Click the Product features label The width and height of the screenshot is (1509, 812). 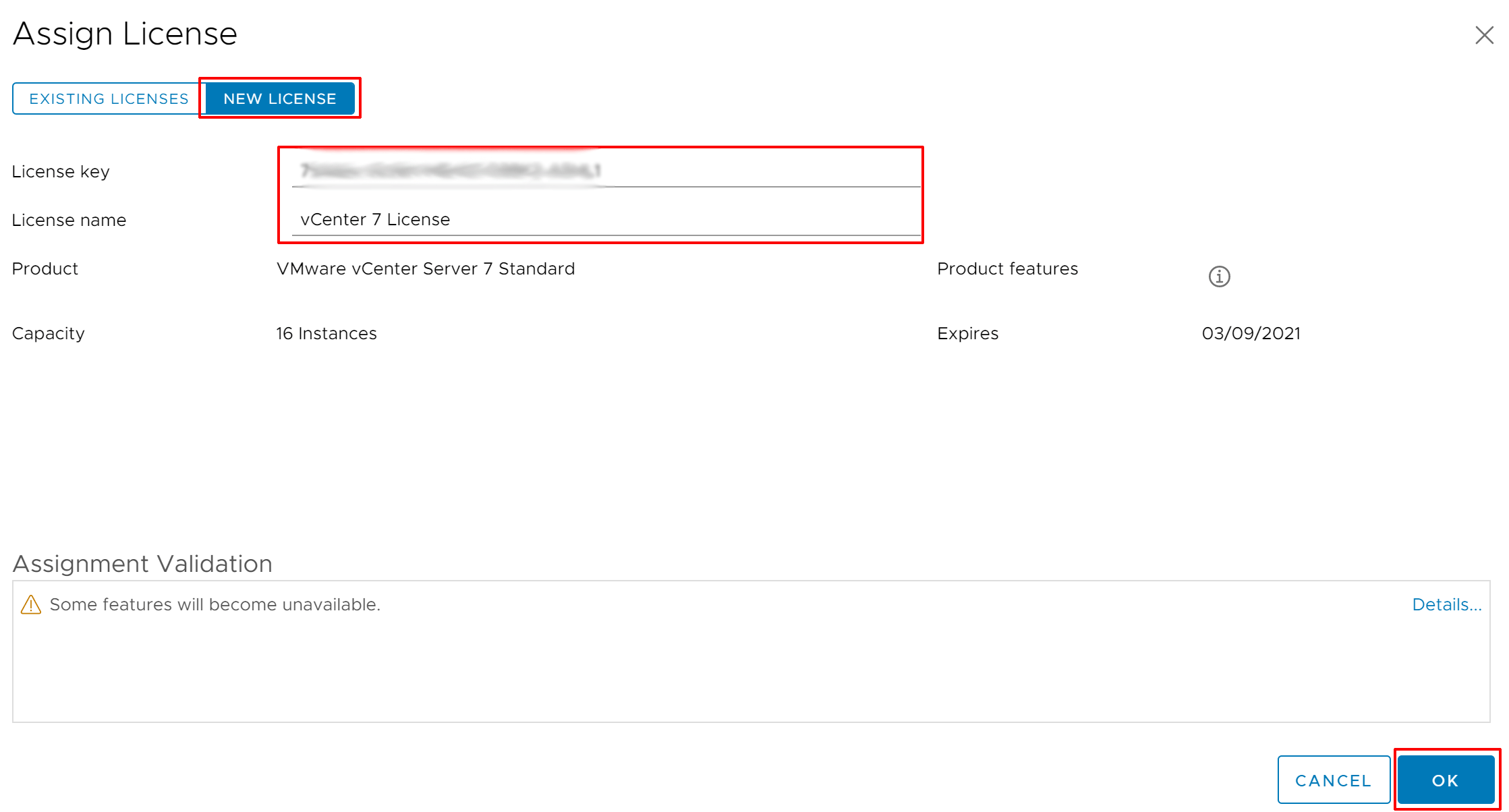(1008, 268)
